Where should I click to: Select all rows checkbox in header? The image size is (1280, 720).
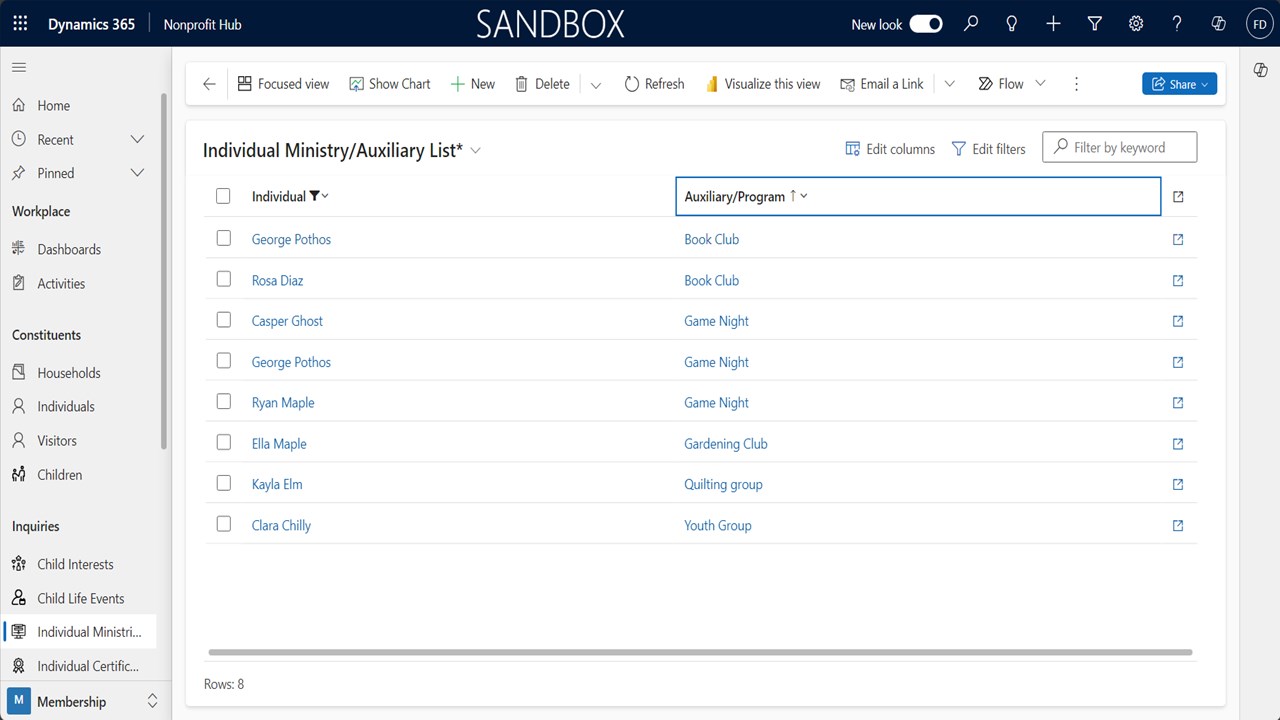223,196
